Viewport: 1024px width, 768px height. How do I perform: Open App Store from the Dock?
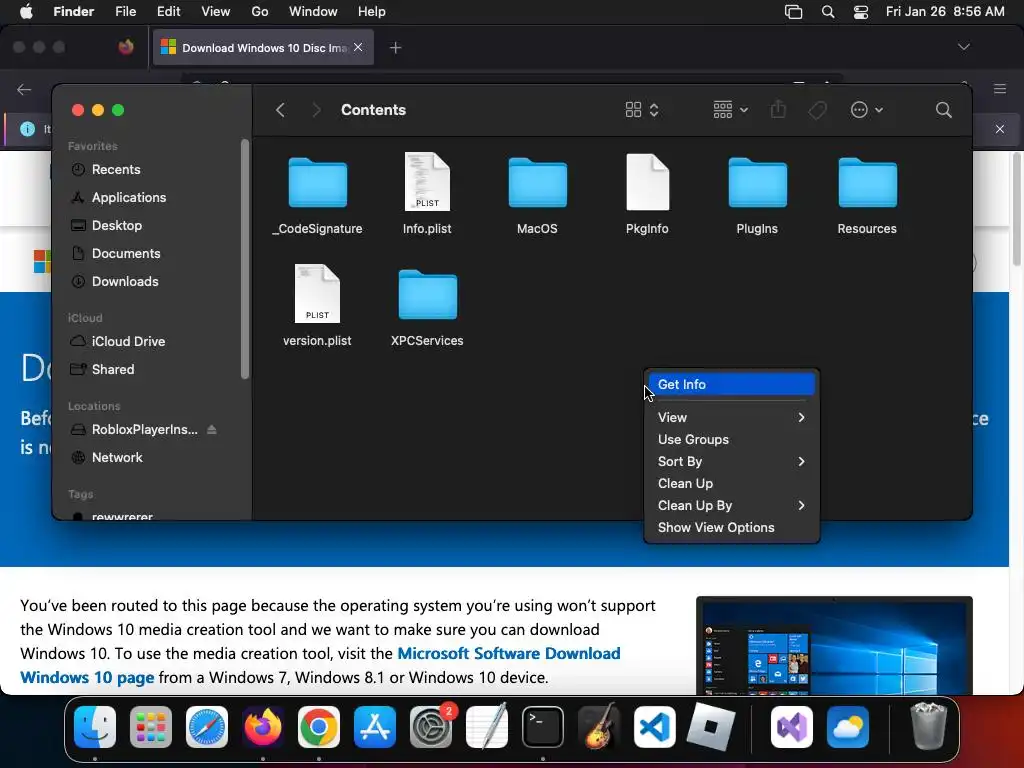tap(375, 727)
